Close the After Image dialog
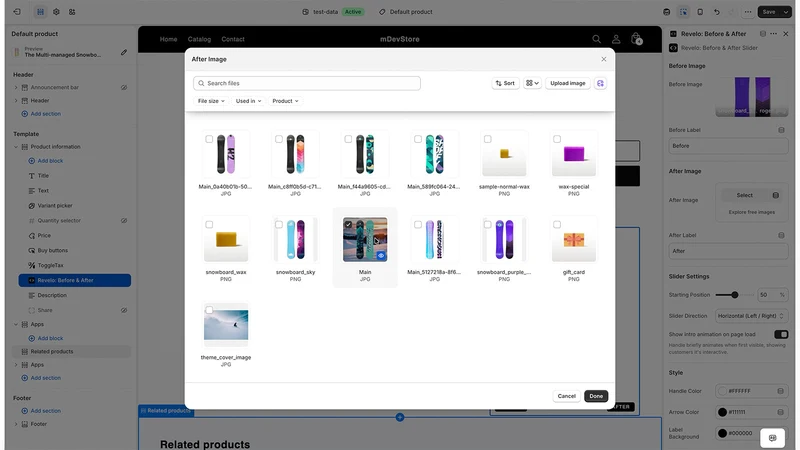The width and height of the screenshot is (800, 450). [604, 59]
